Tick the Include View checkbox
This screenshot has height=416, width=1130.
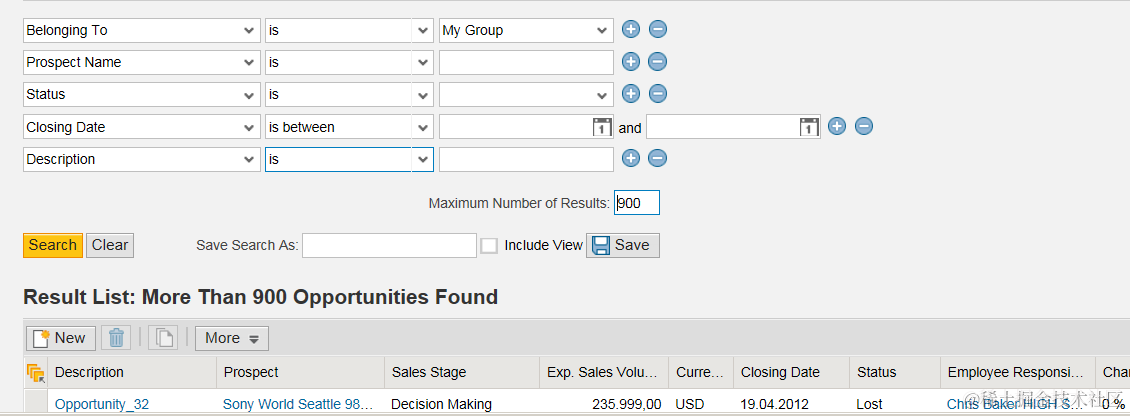pyautogui.click(x=489, y=246)
